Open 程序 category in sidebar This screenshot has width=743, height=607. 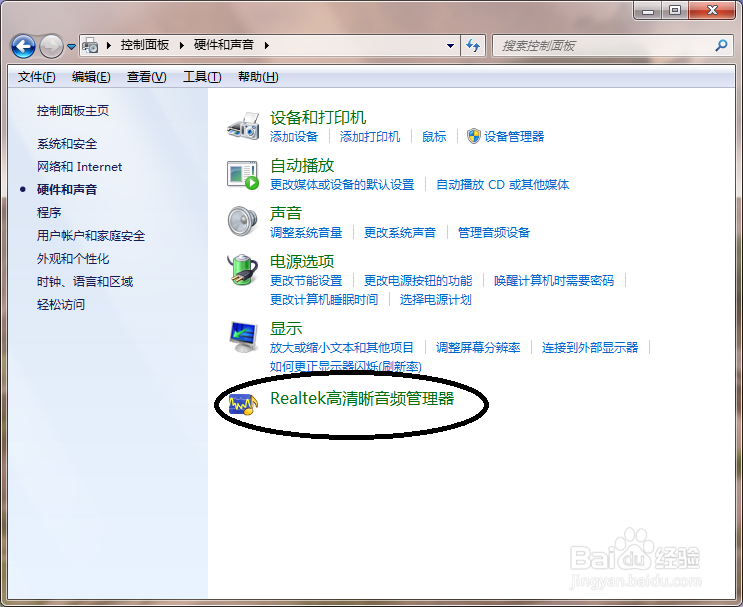tap(49, 212)
